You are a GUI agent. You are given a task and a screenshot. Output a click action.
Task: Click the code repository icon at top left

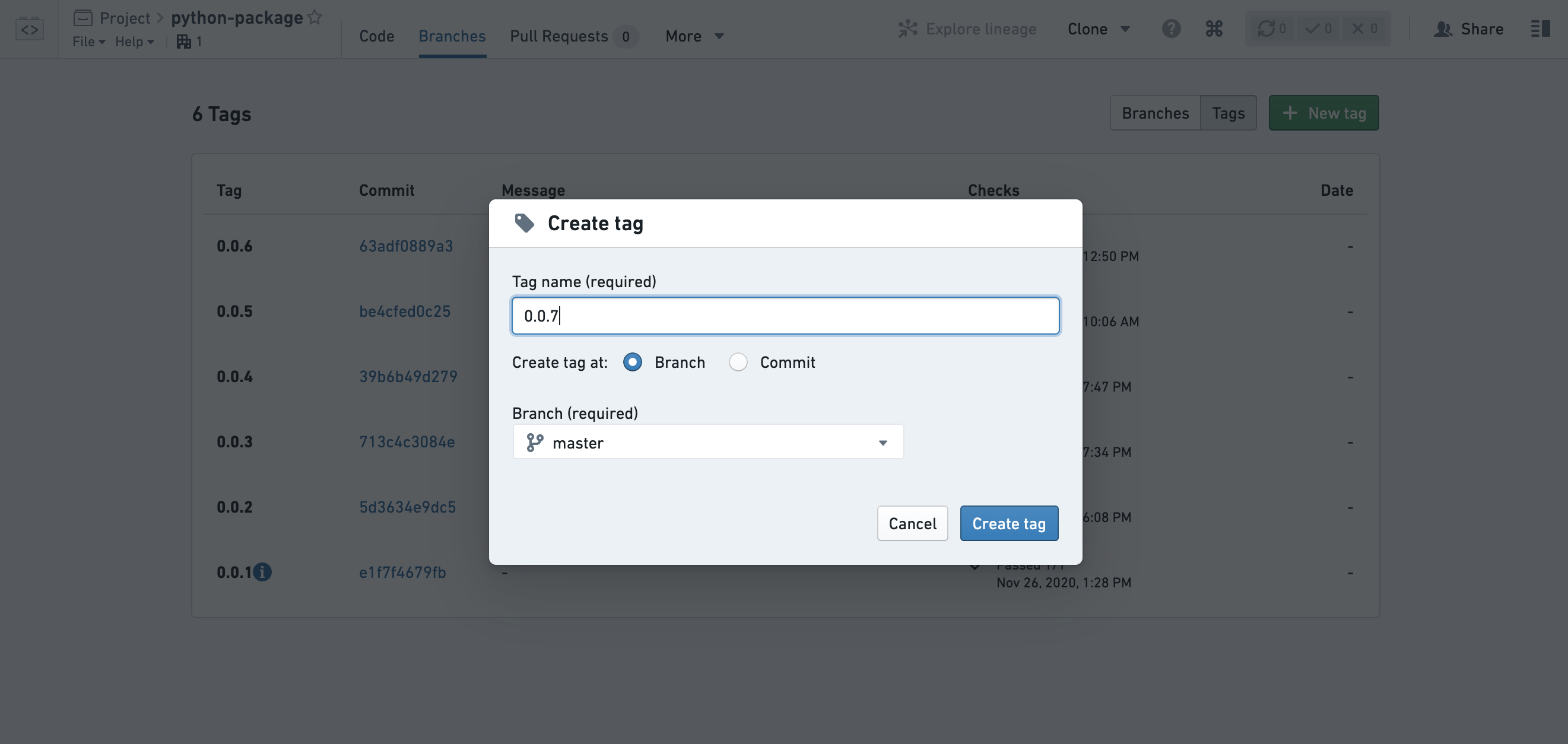pyautogui.click(x=29, y=28)
